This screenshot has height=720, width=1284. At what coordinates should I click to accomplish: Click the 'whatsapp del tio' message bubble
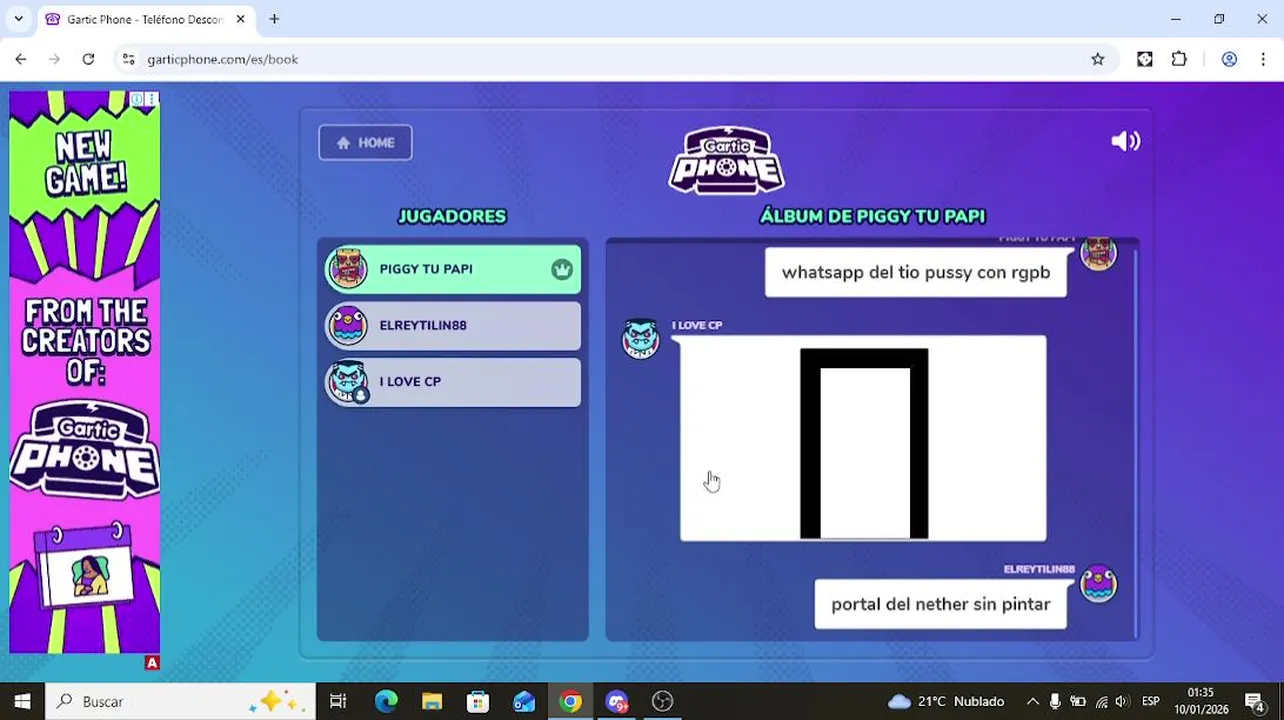(x=915, y=272)
